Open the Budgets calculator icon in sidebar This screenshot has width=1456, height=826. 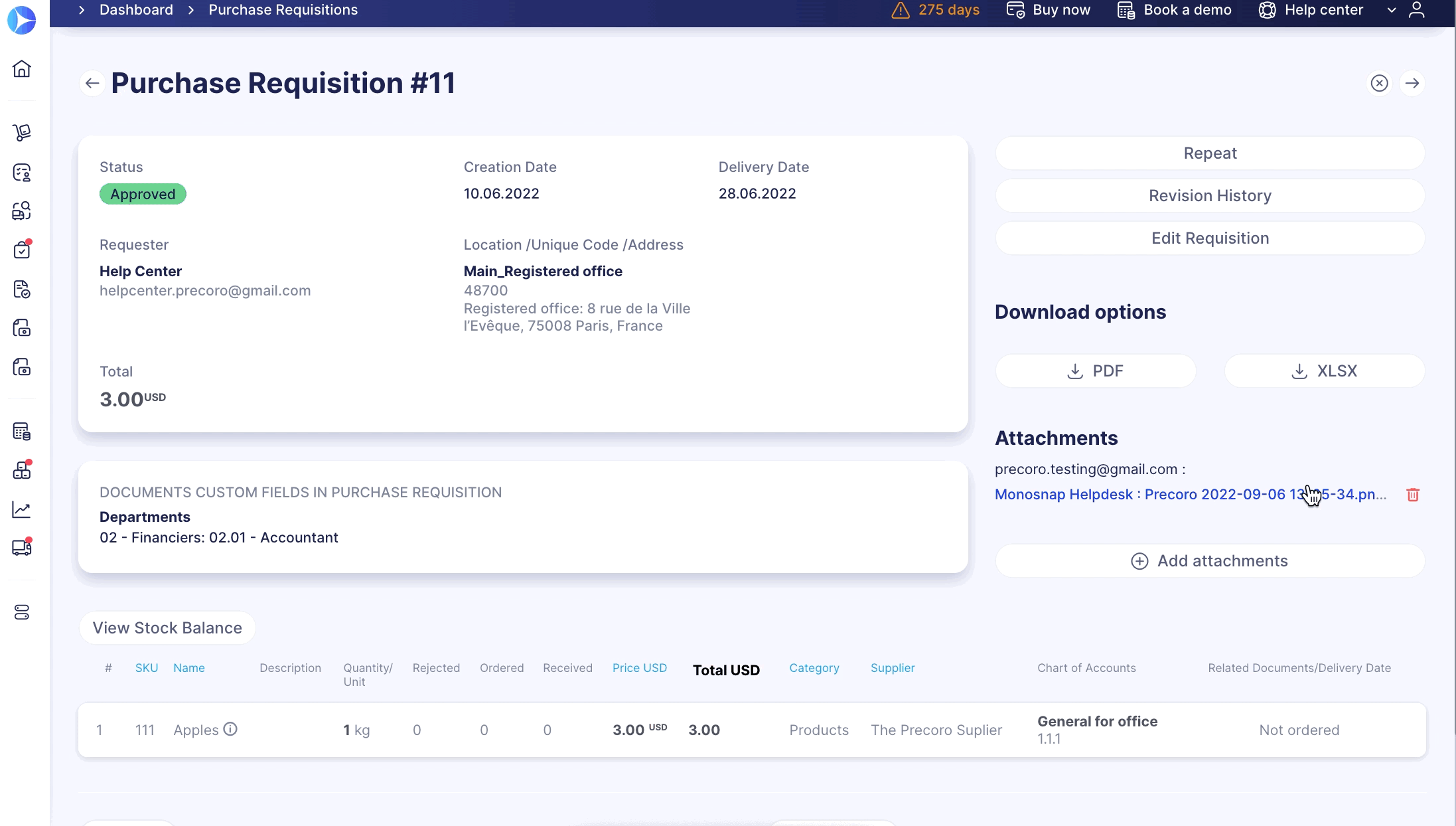[x=22, y=432]
